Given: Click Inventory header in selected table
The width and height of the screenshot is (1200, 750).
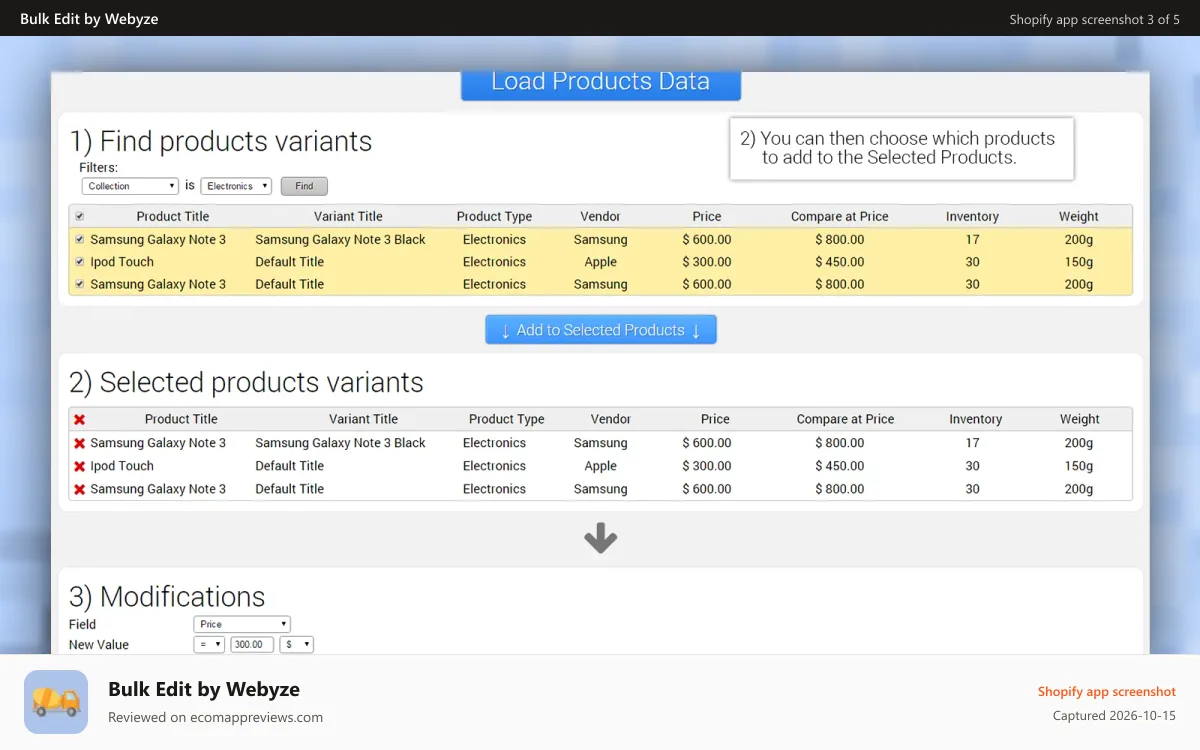Looking at the screenshot, I should click(975, 419).
